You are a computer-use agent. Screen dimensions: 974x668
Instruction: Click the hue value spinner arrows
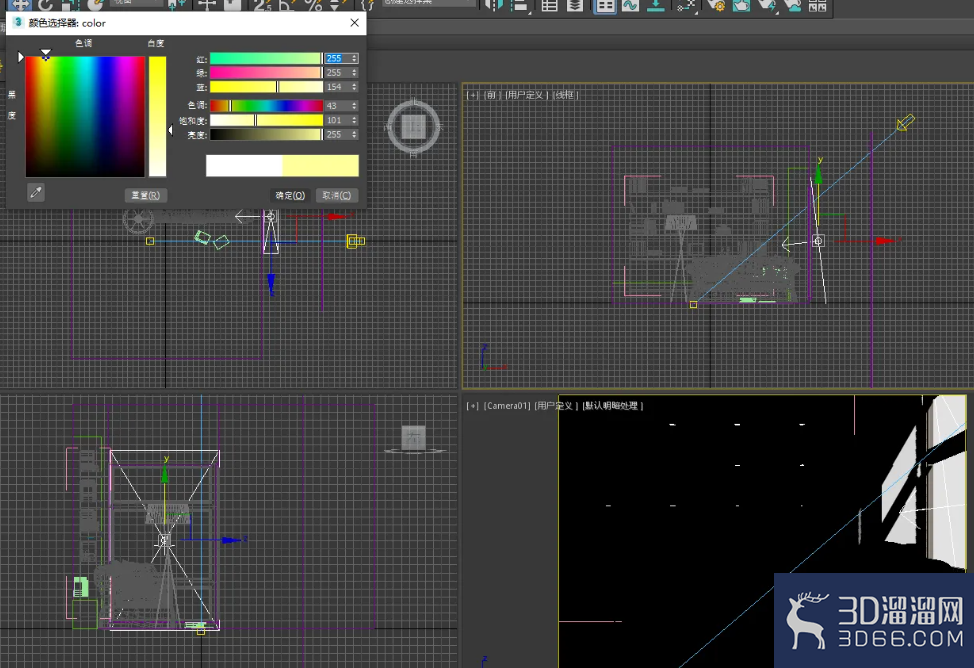[355, 106]
